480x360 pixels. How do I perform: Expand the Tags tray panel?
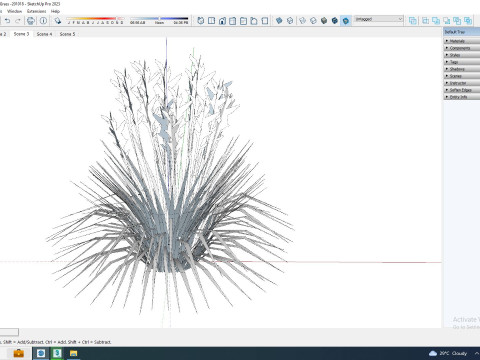(x=462, y=62)
